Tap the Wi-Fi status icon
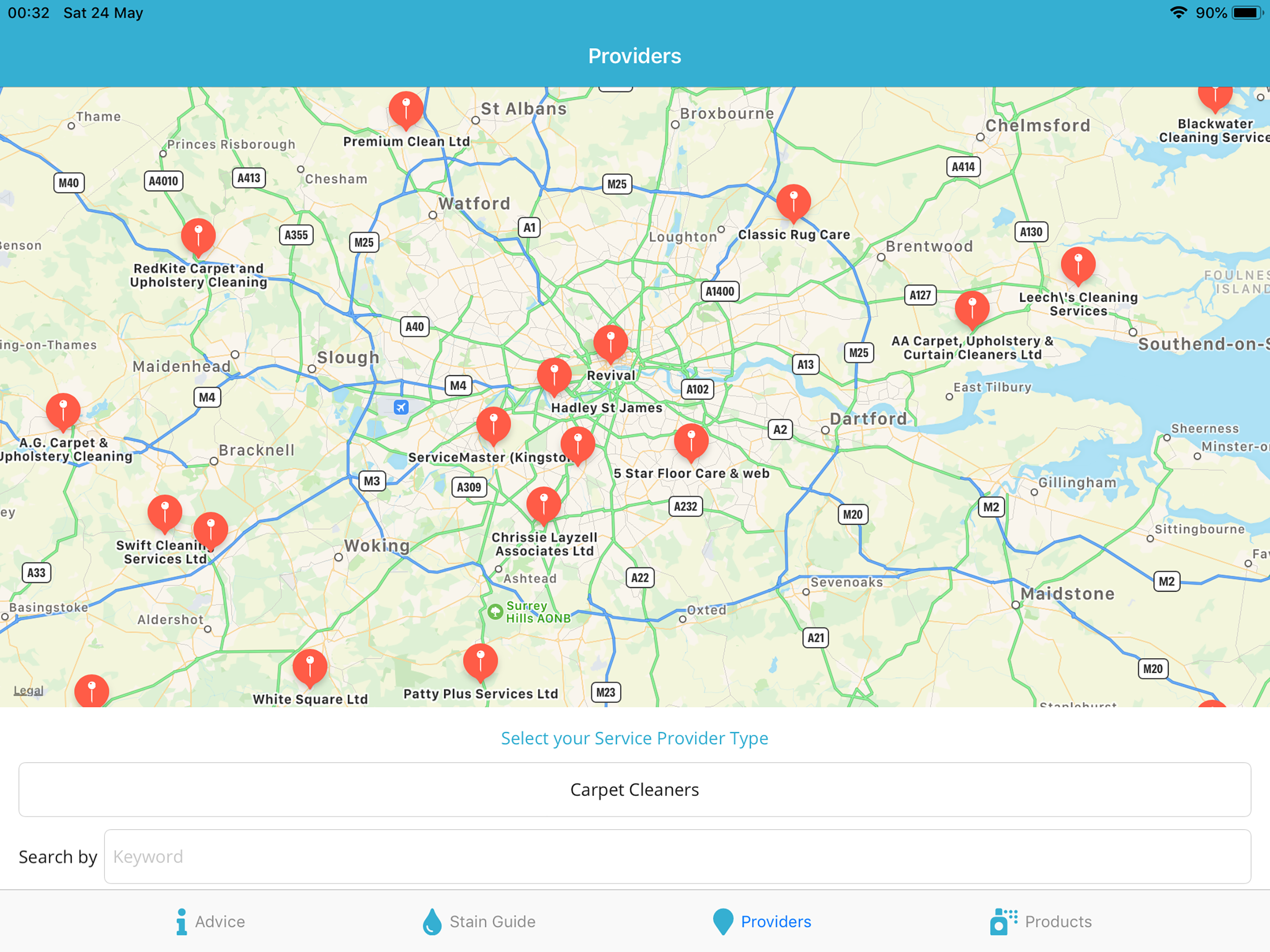The width and height of the screenshot is (1270, 952). [1179, 13]
